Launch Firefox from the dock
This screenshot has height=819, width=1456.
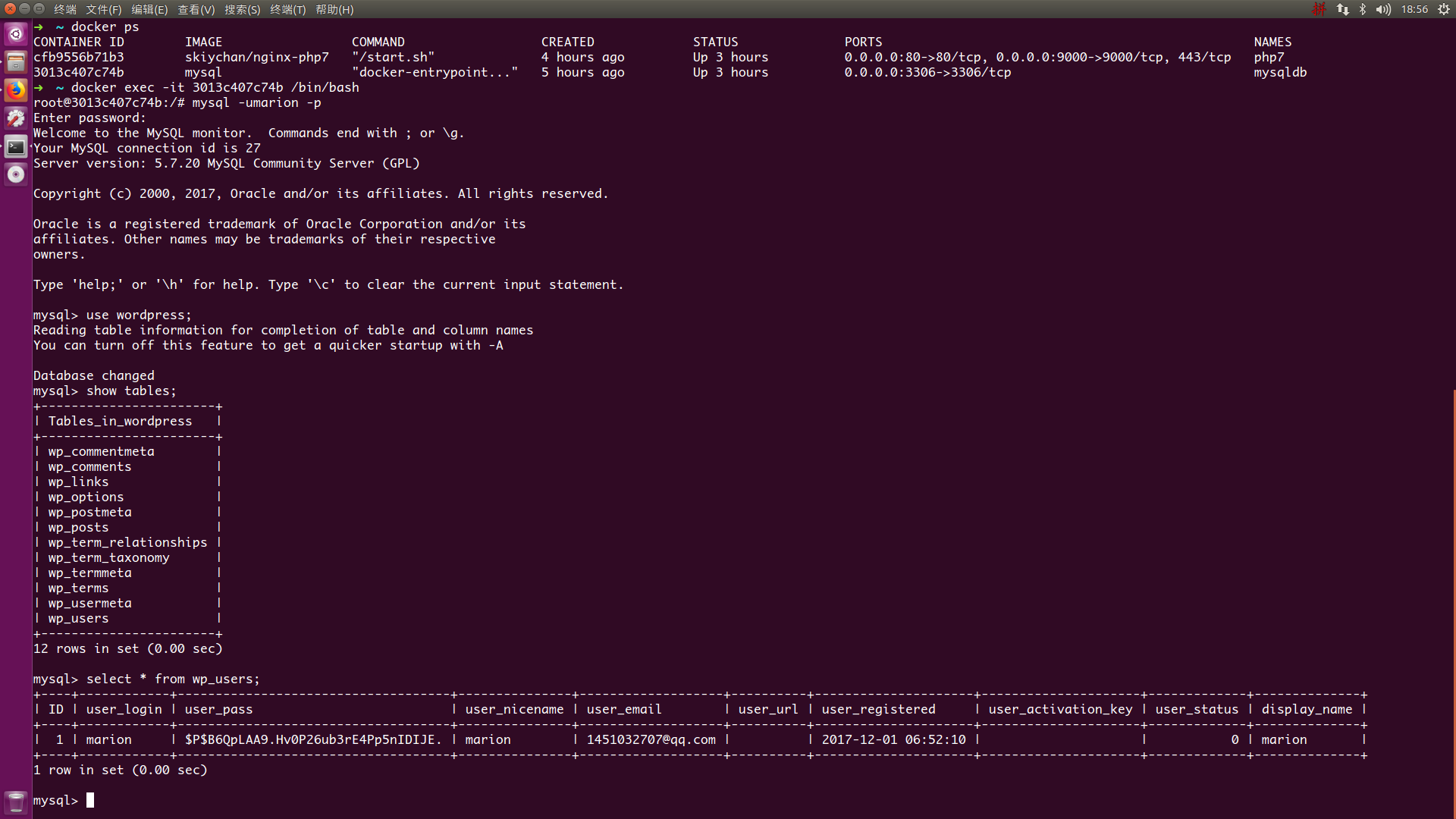pos(16,90)
